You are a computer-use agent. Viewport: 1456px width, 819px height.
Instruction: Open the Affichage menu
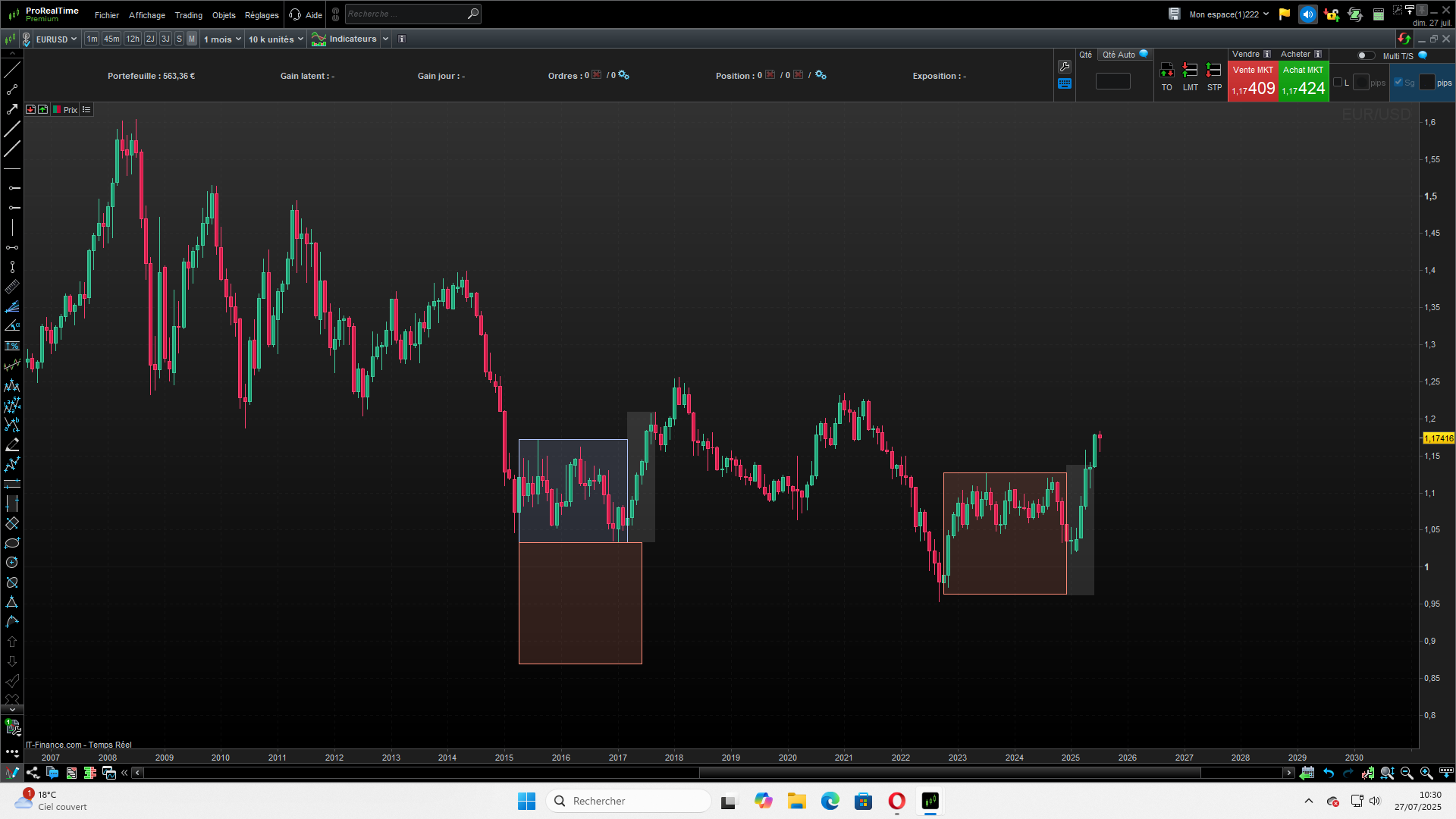(x=147, y=15)
